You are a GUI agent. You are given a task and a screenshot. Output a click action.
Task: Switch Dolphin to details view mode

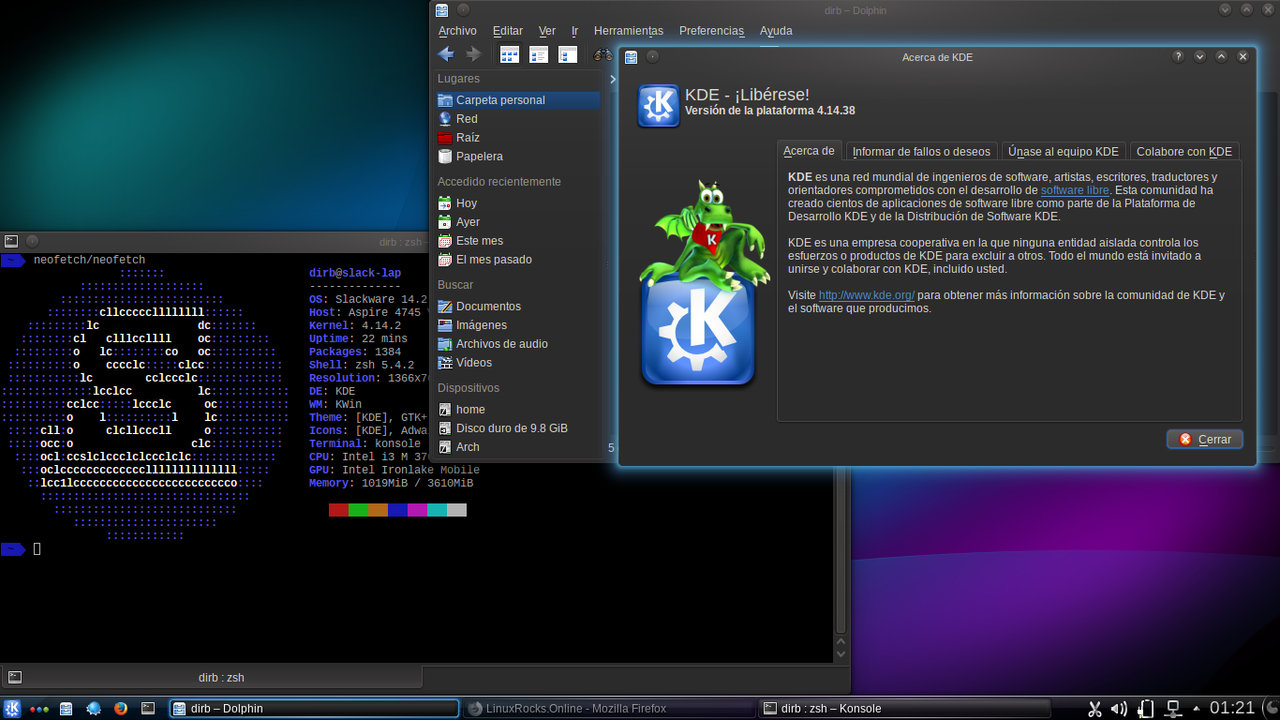(568, 55)
